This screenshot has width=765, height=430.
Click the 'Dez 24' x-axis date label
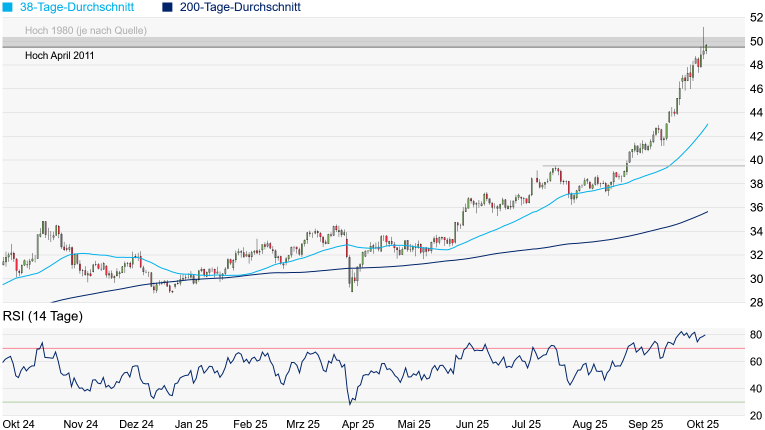tap(134, 424)
